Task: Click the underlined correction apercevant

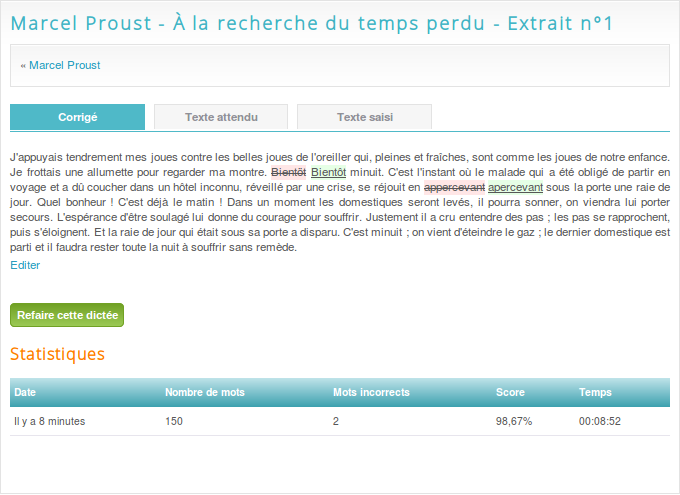Action: [x=515, y=187]
